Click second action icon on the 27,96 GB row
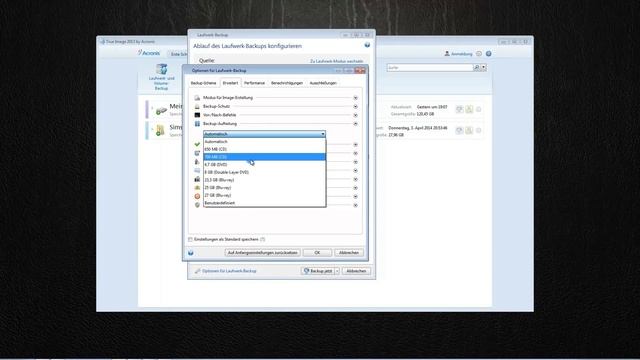 (x=469, y=130)
